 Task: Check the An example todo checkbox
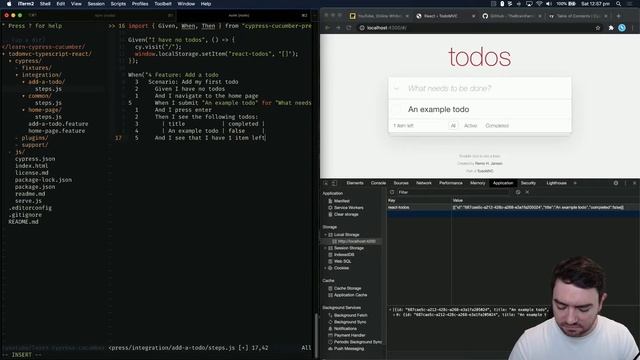[397, 109]
